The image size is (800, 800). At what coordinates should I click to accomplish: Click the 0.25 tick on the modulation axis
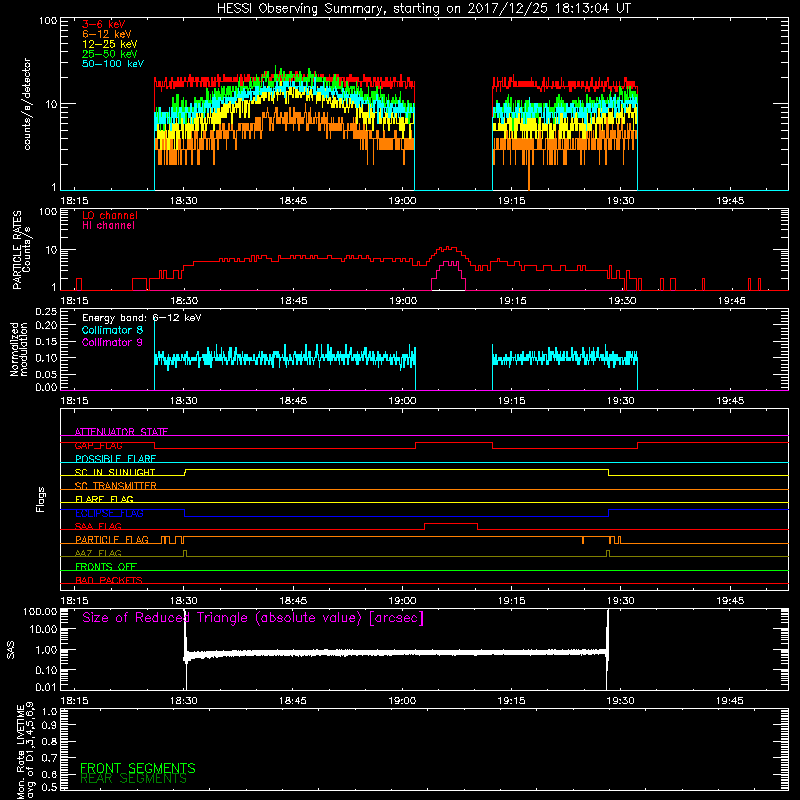[46, 311]
